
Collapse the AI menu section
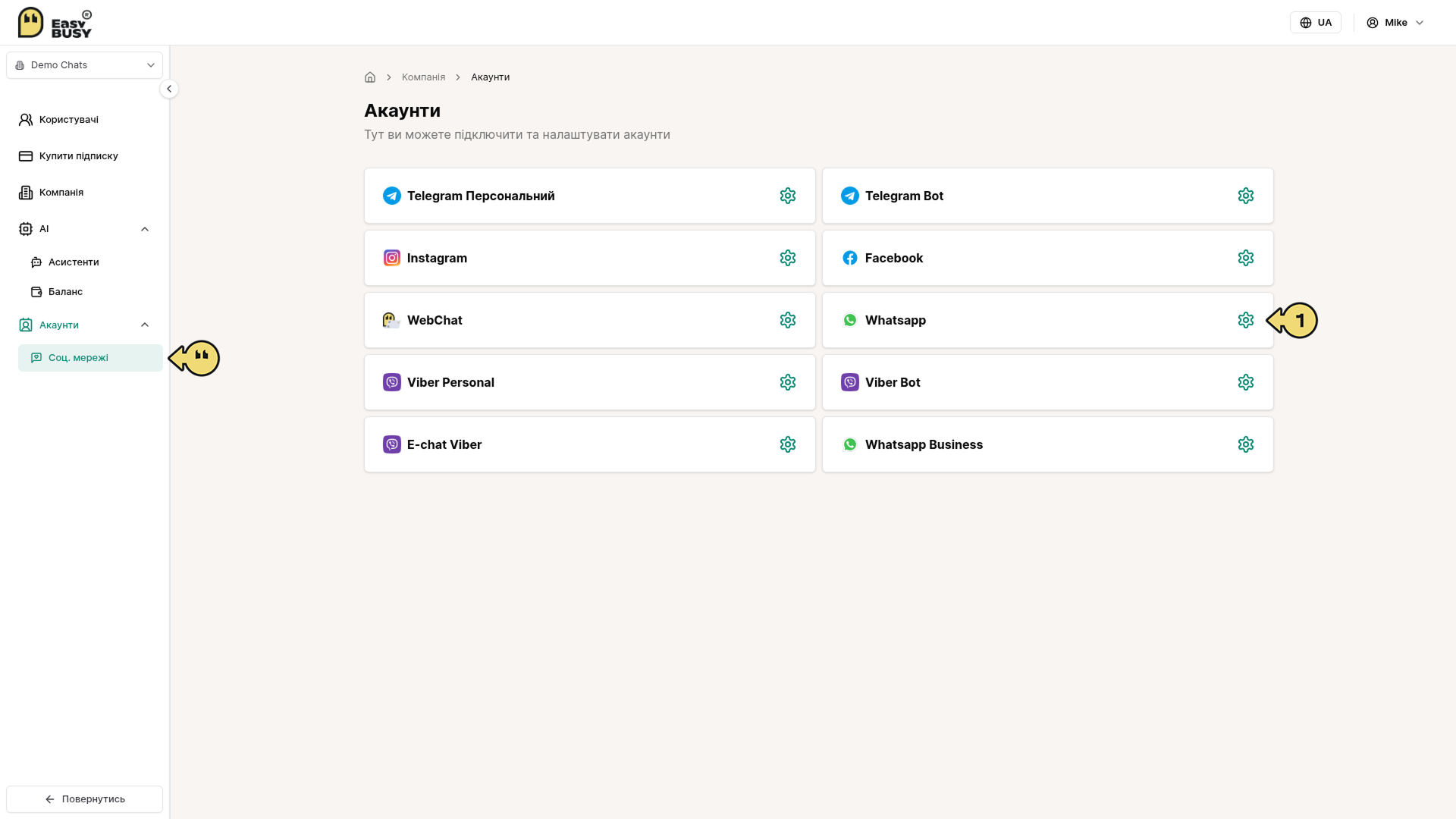tap(145, 229)
